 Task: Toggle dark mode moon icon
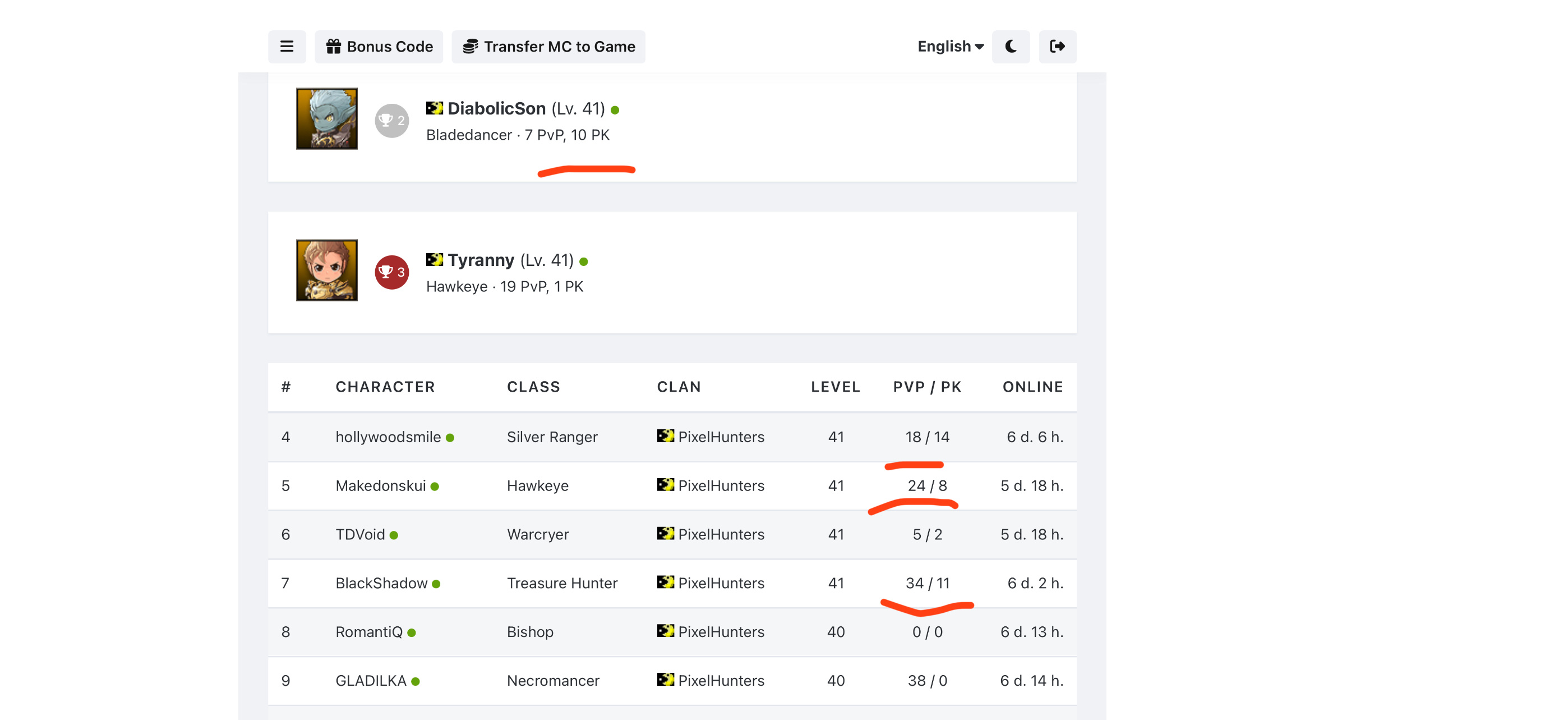tap(1011, 46)
